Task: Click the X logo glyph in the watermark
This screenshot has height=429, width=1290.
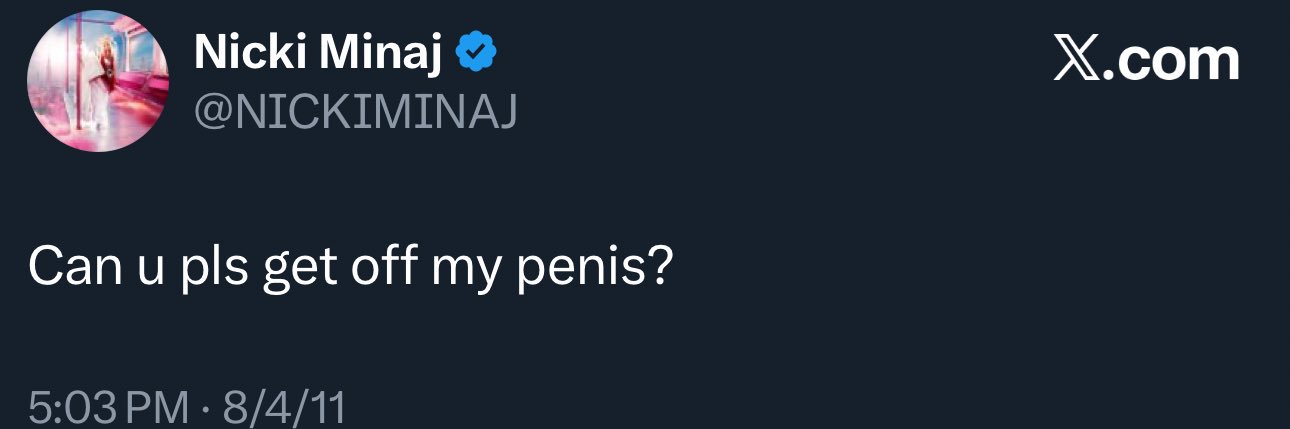Action: click(x=1076, y=62)
